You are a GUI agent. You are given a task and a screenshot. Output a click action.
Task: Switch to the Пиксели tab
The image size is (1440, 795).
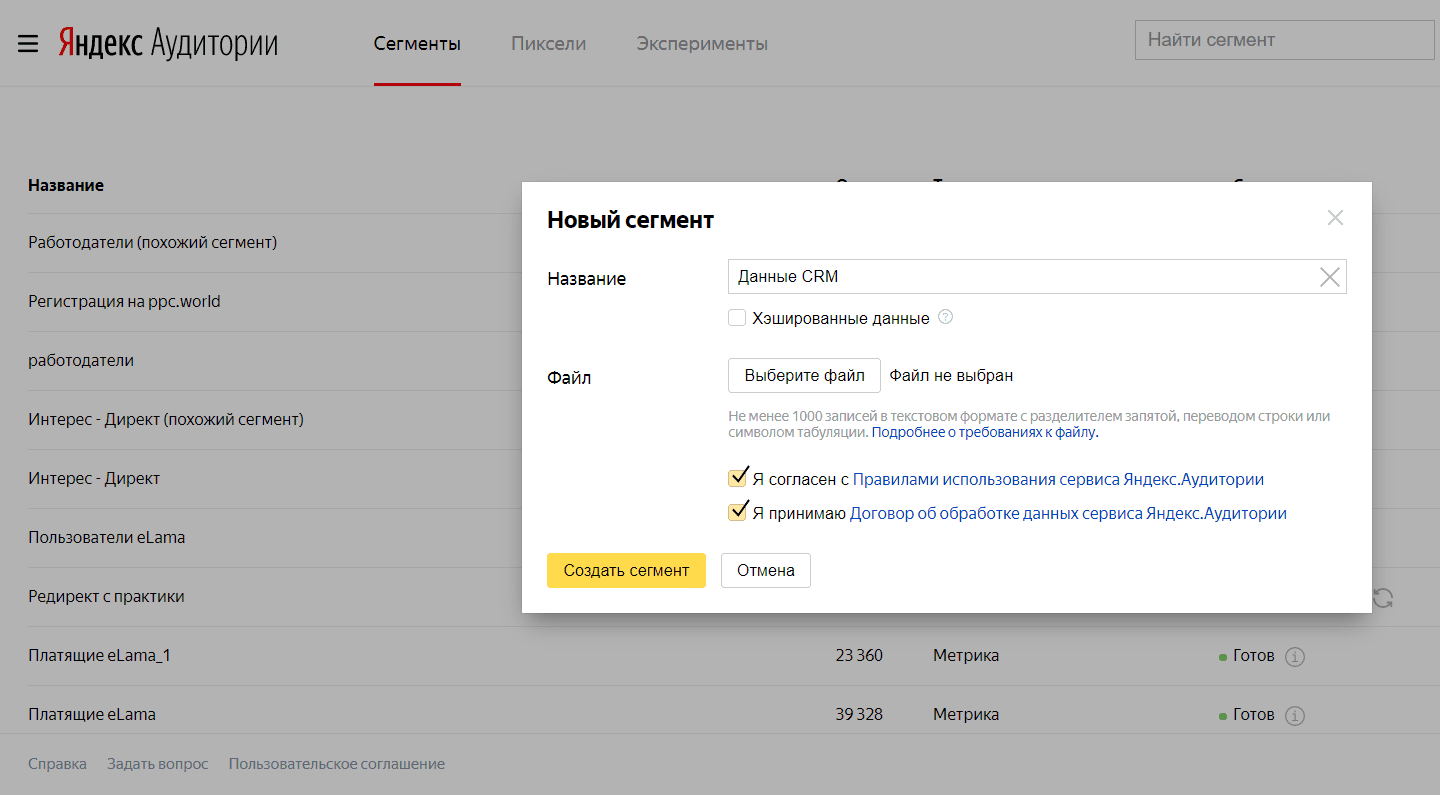tap(548, 44)
